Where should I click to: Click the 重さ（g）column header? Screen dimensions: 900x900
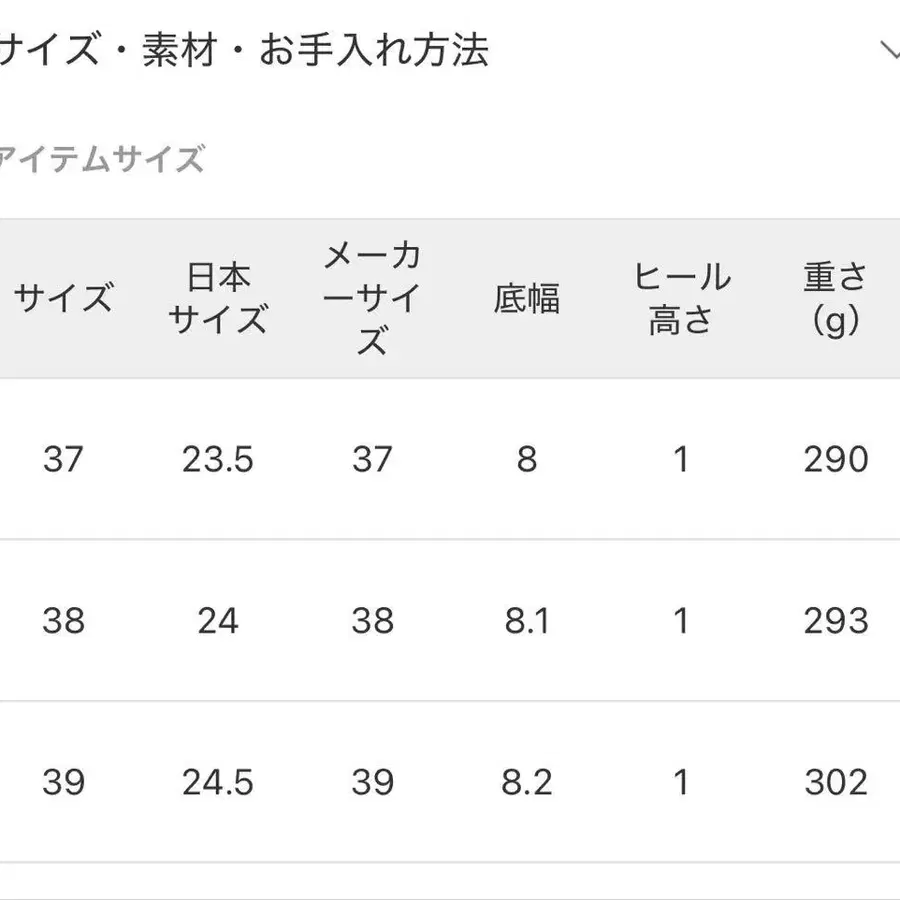point(835,296)
